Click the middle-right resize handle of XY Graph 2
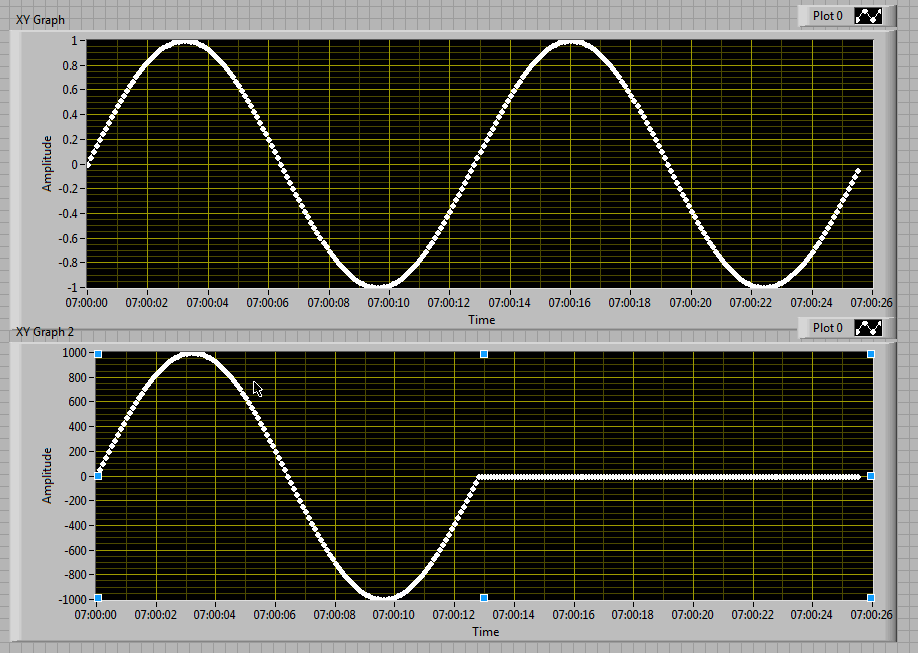918x653 pixels. click(871, 476)
